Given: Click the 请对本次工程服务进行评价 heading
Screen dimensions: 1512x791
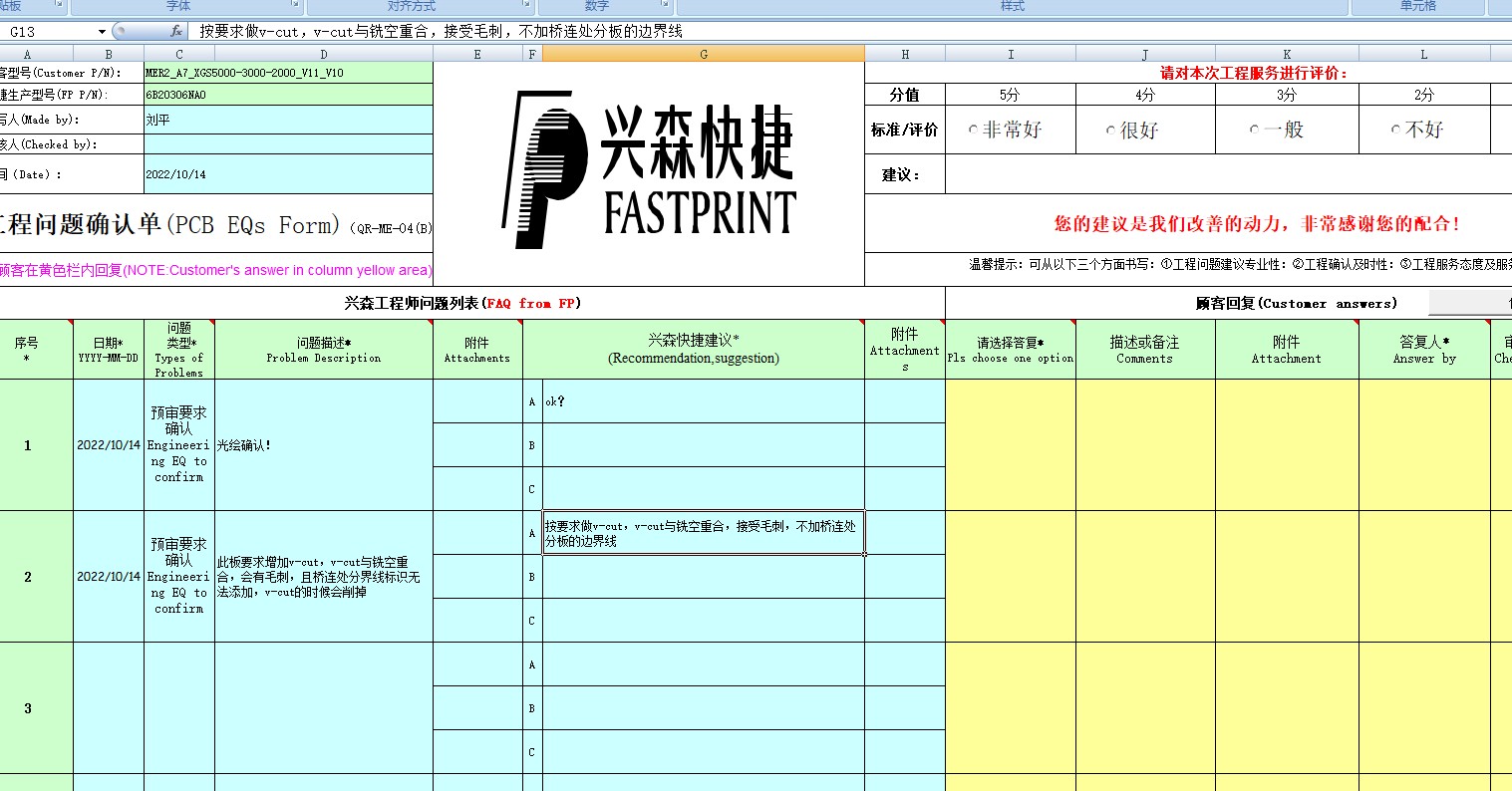Looking at the screenshot, I should click(x=1254, y=73).
